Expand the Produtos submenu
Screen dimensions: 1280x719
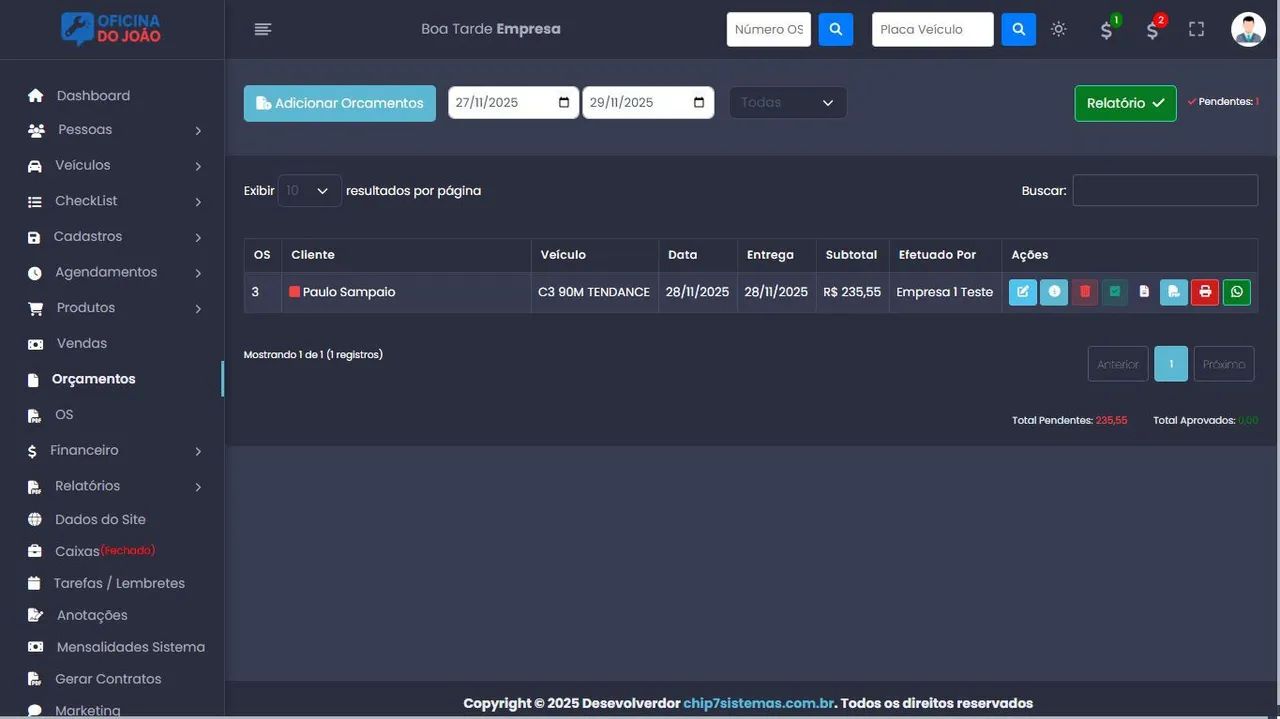(x=198, y=309)
